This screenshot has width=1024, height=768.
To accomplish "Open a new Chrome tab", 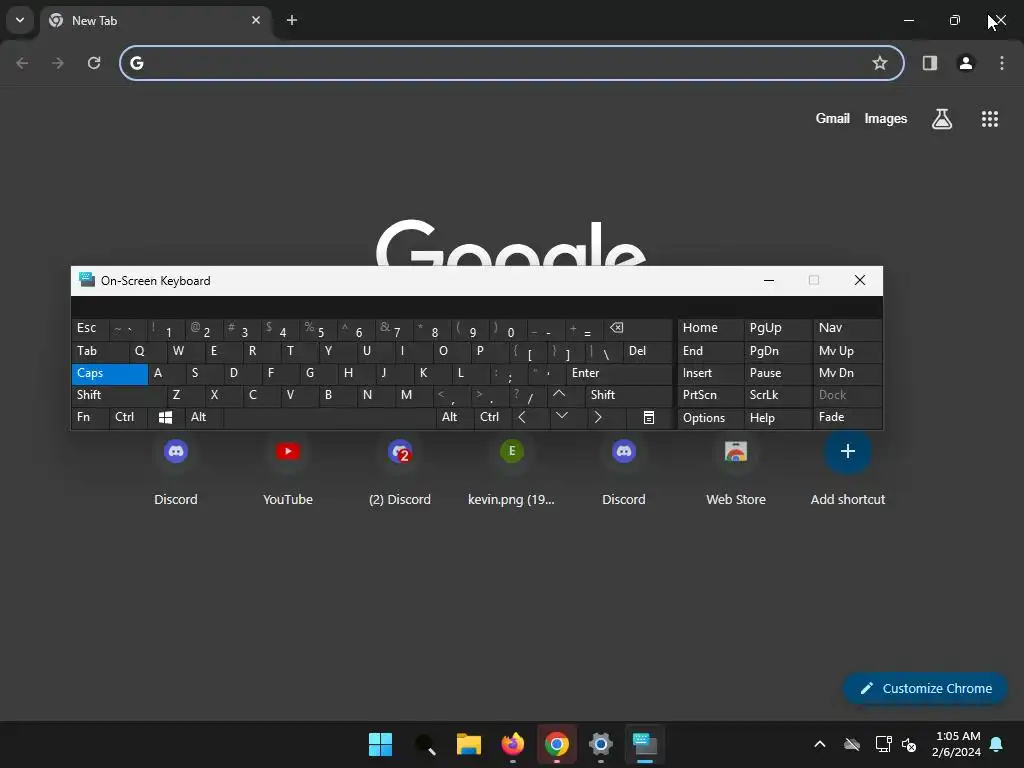I will pos(292,20).
